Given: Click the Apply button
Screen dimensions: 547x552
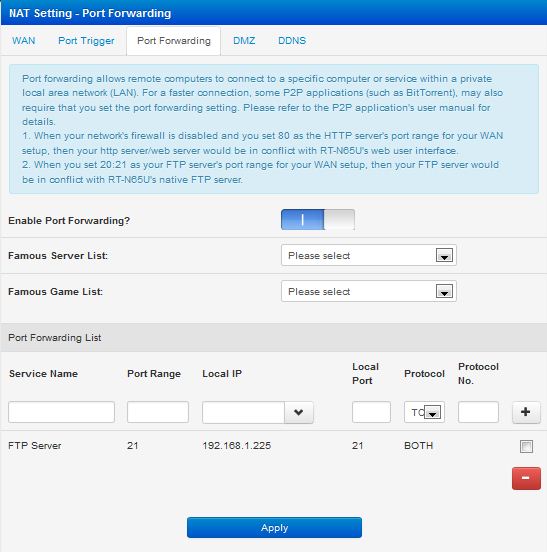Looking at the screenshot, I should (x=274, y=527).
